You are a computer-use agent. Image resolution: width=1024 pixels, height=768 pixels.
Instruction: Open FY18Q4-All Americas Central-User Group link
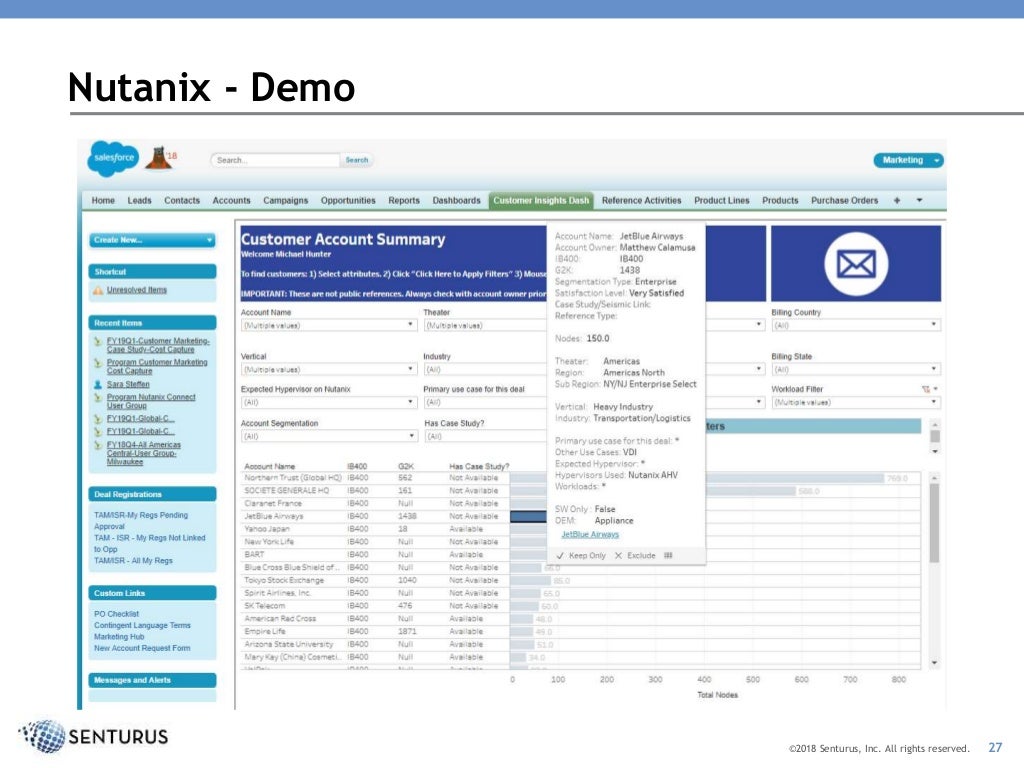point(144,453)
